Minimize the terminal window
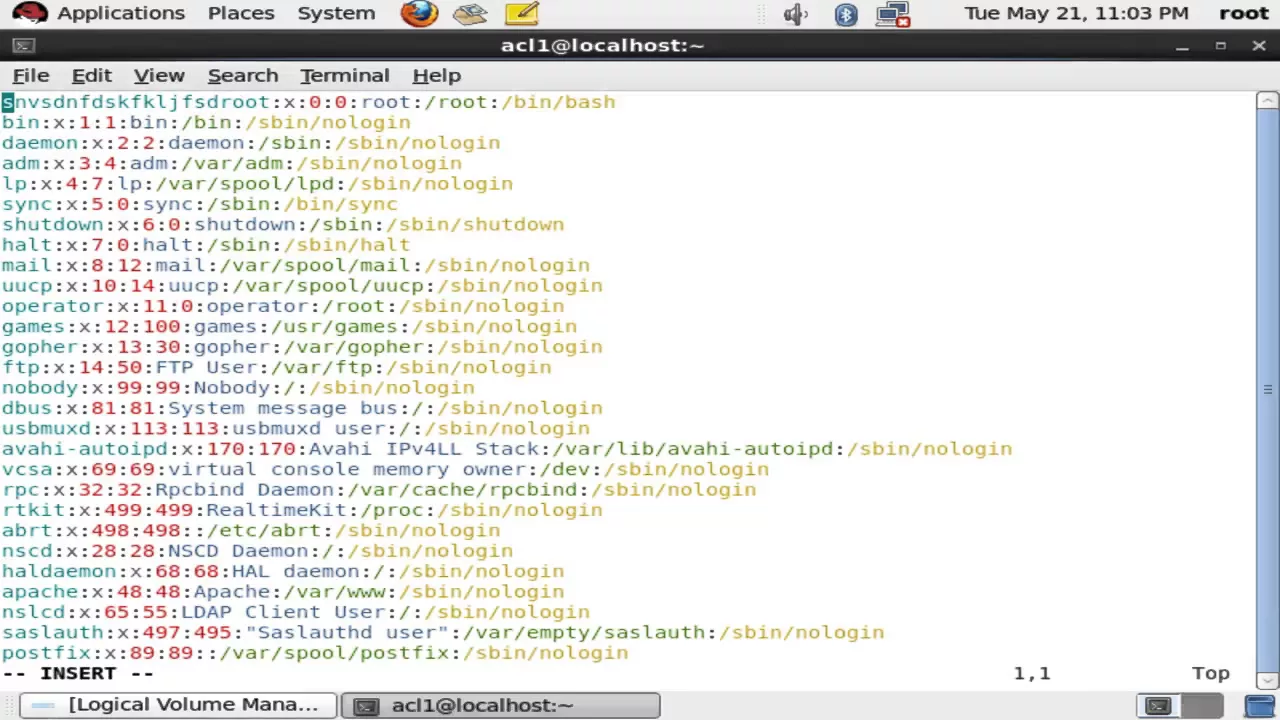The width and height of the screenshot is (1280, 720). click(x=1182, y=46)
